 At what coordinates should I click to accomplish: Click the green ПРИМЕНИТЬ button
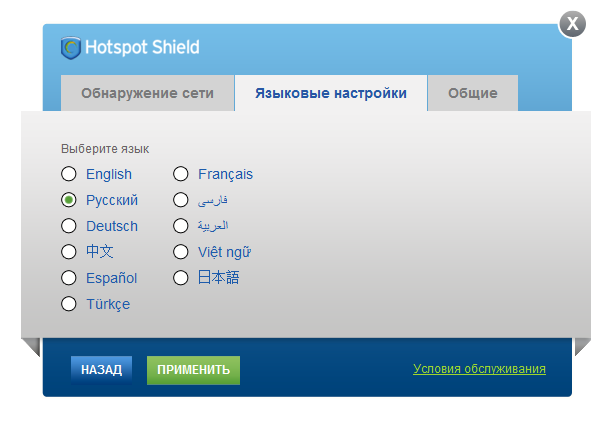point(193,370)
